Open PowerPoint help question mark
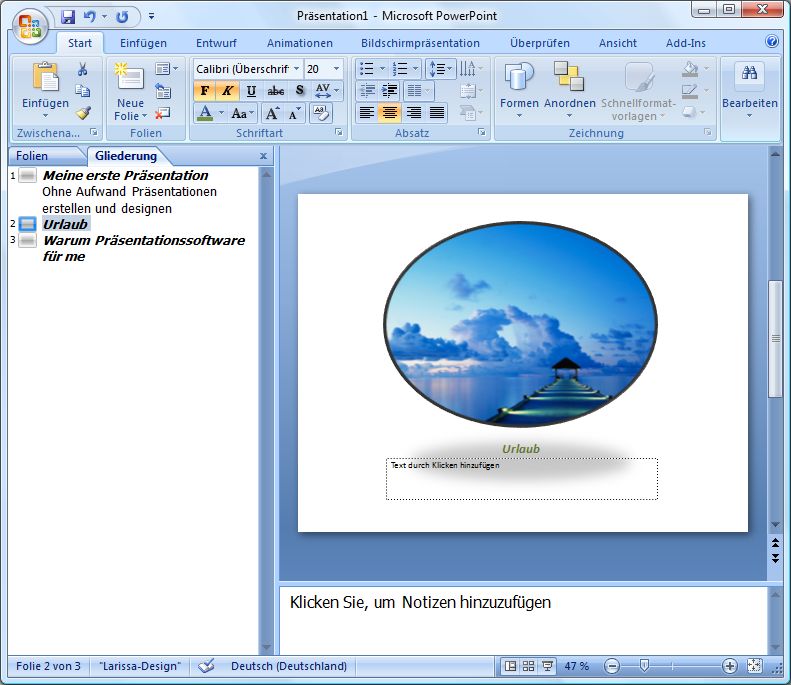Viewport: 791px width, 685px height. 772,41
